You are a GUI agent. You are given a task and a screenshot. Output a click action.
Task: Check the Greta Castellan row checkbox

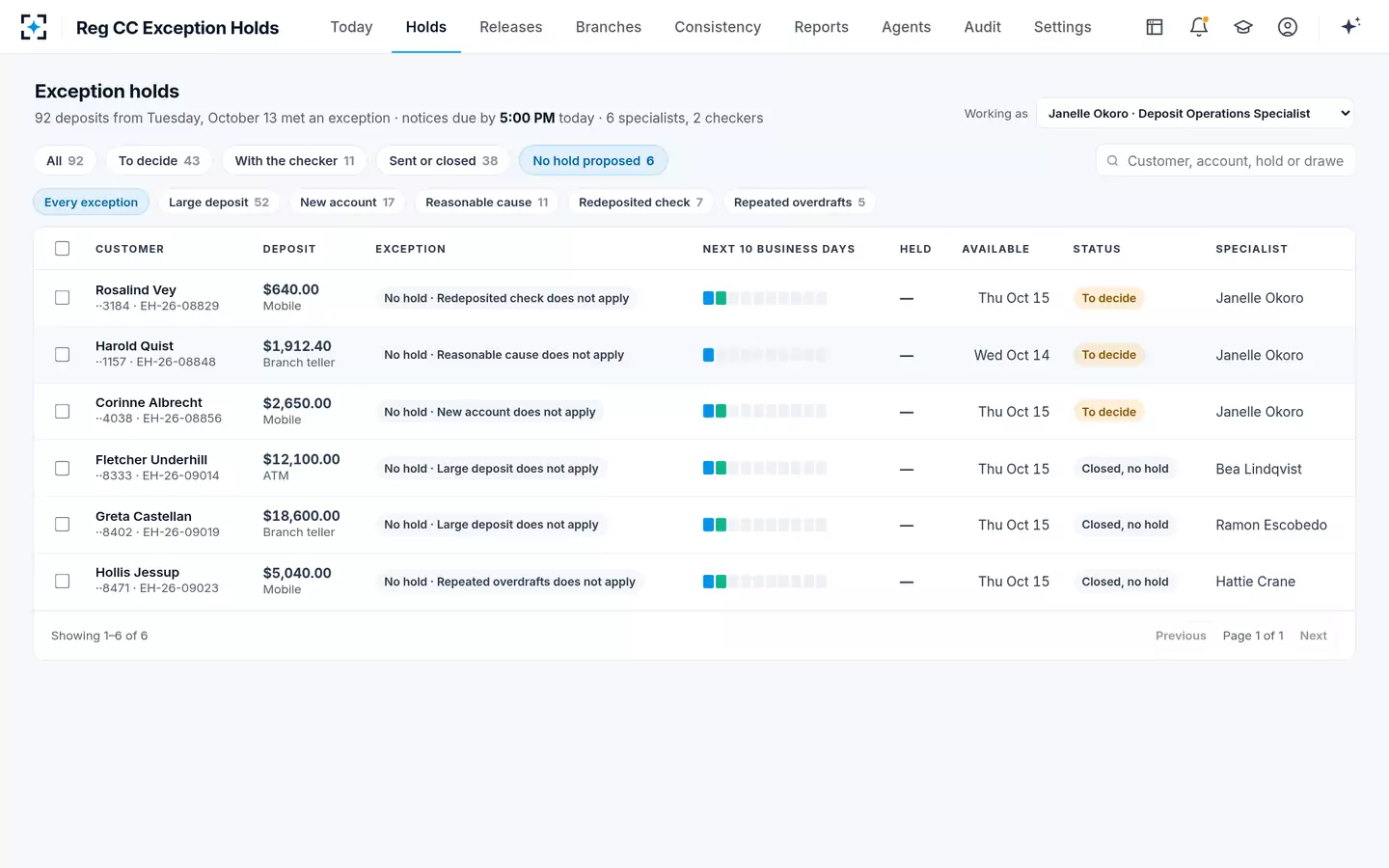(x=63, y=525)
